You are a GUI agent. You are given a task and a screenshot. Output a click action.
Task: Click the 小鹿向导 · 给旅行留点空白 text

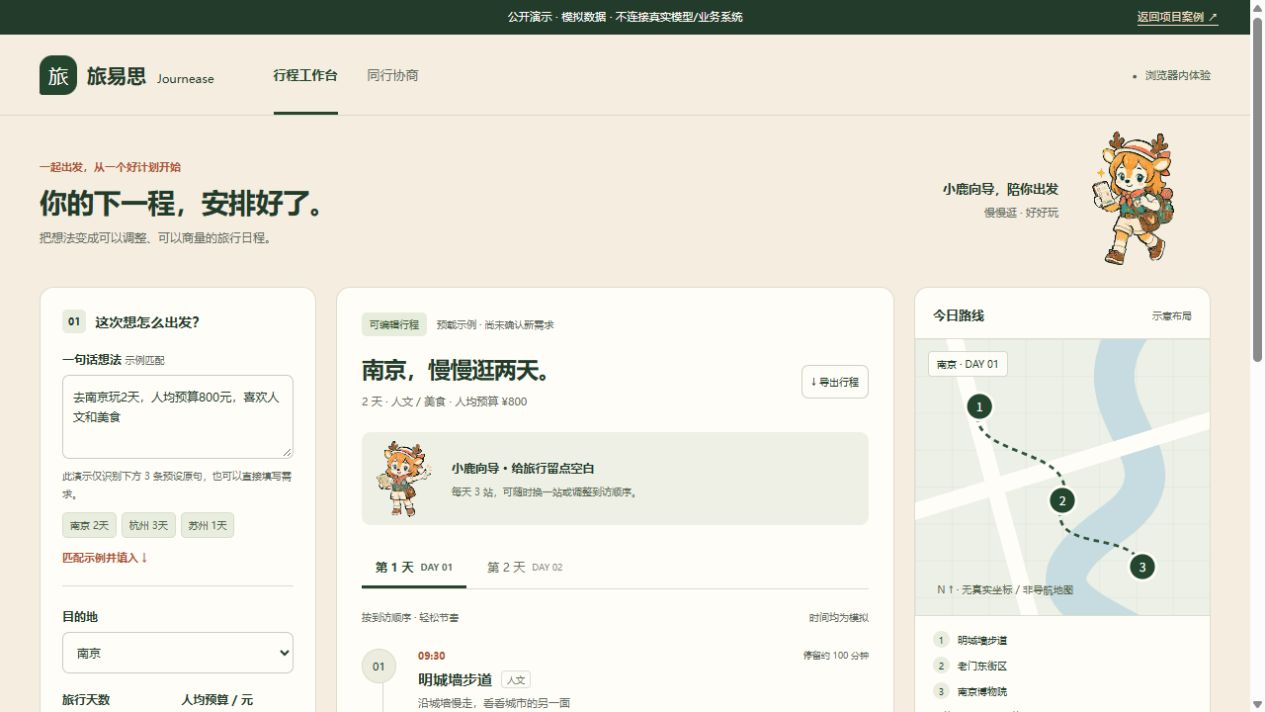coord(523,468)
